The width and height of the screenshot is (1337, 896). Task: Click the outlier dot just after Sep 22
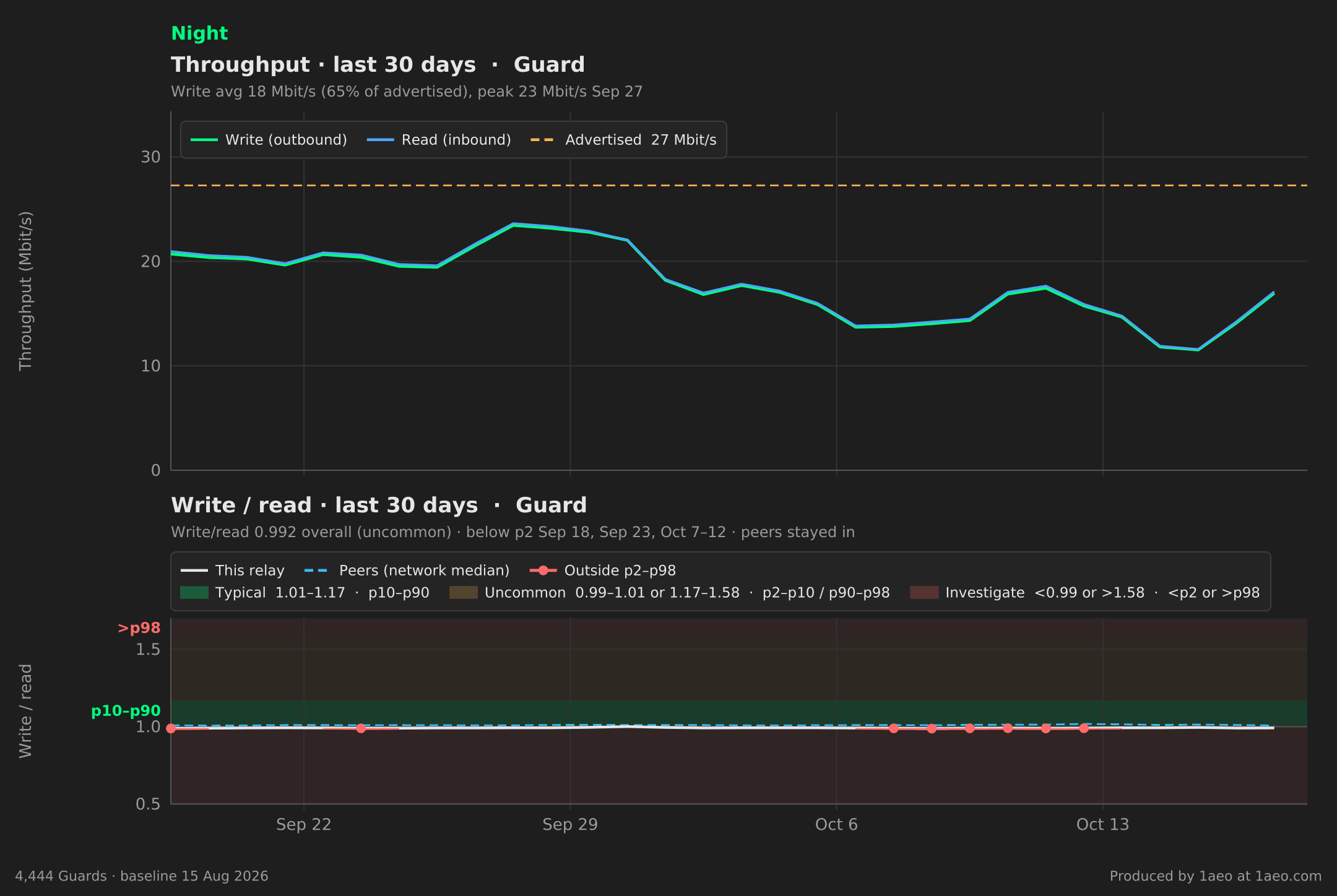click(x=361, y=728)
